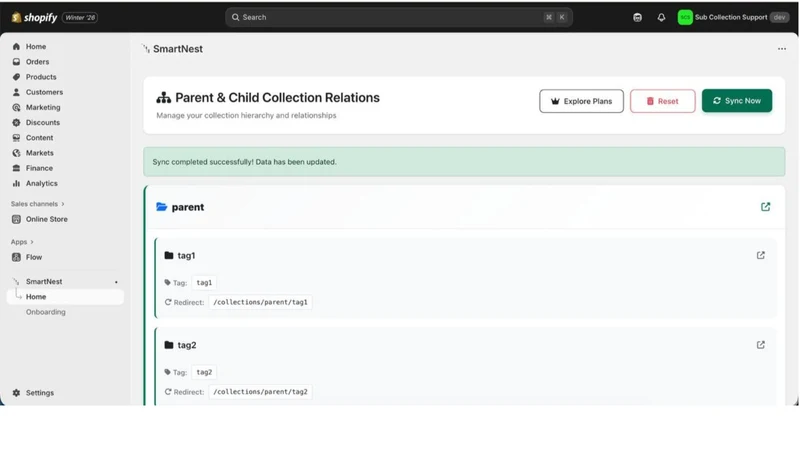Click the redirect icon in tag1 card
800x450 pixels.
tap(168, 302)
